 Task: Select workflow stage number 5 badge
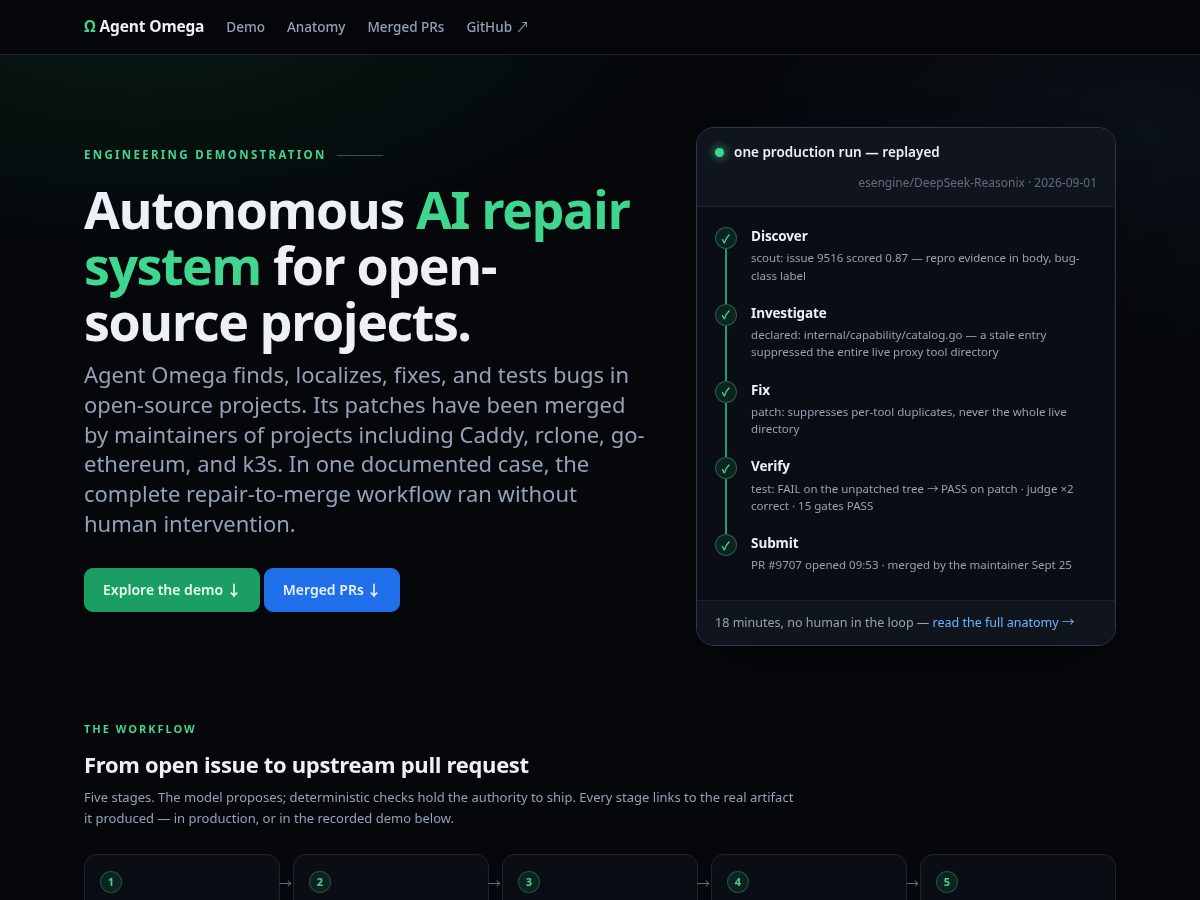pos(947,882)
